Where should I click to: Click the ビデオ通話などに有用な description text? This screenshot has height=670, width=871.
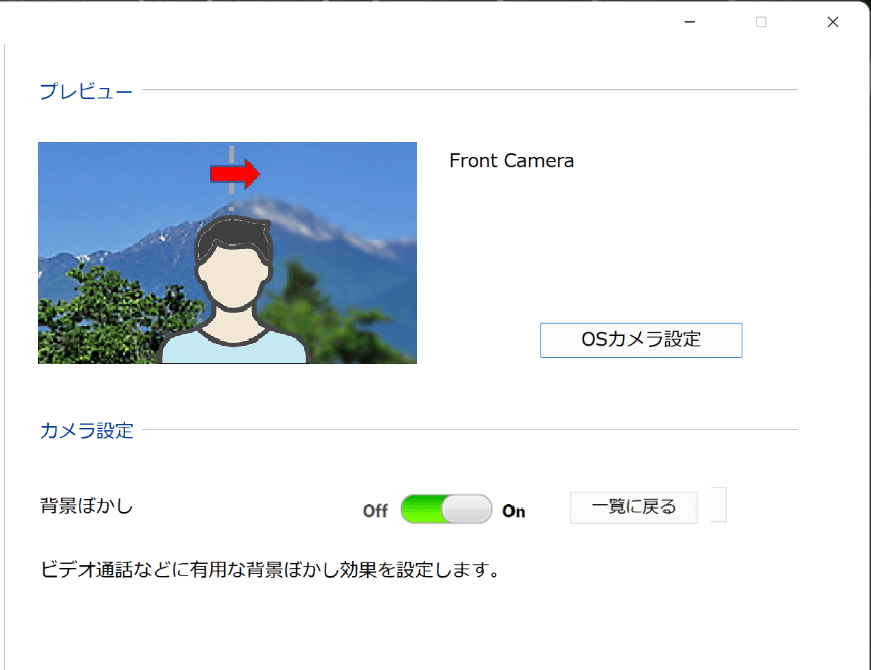(x=271, y=569)
